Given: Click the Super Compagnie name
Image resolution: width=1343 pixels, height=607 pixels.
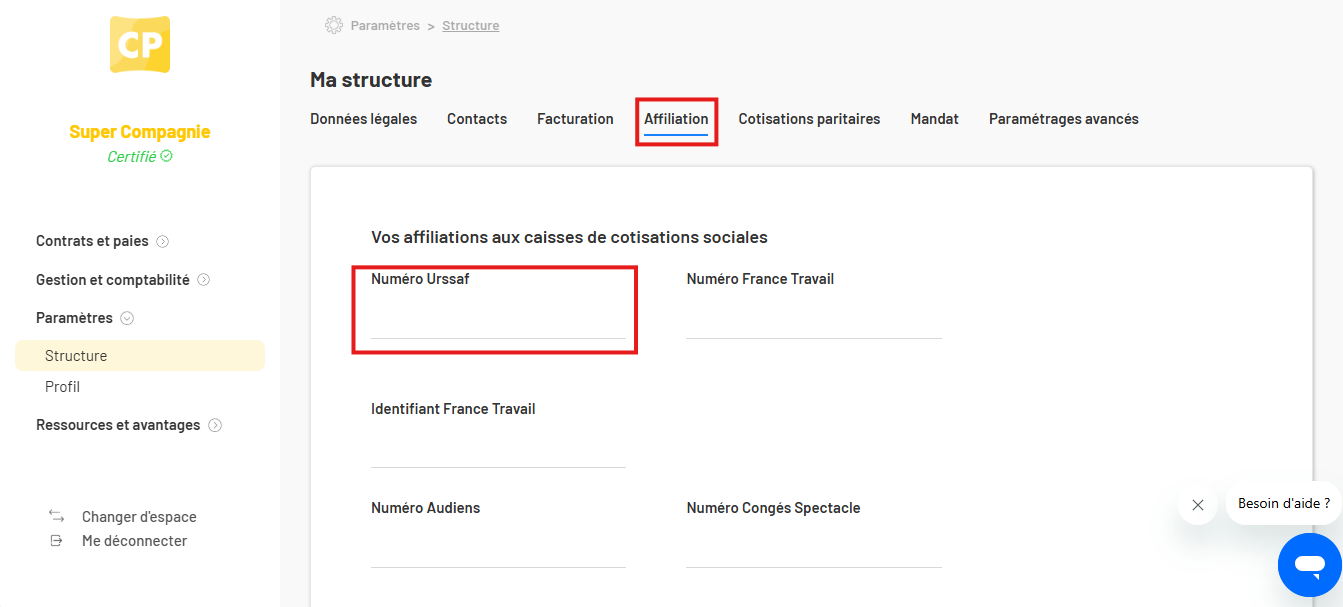Looking at the screenshot, I should pyautogui.click(x=140, y=132).
